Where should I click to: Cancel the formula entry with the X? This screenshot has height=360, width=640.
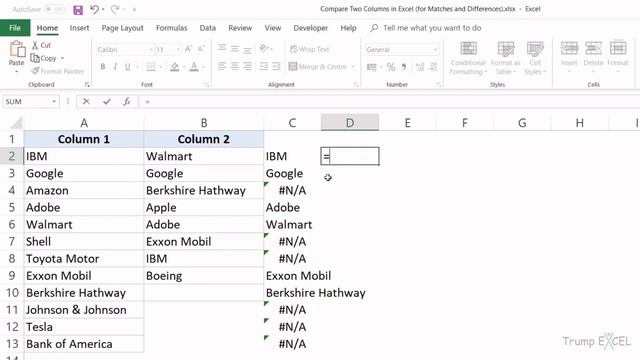(x=86, y=102)
